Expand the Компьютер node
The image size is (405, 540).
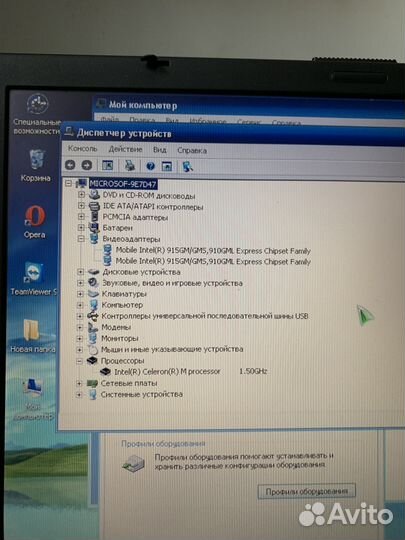(80, 305)
